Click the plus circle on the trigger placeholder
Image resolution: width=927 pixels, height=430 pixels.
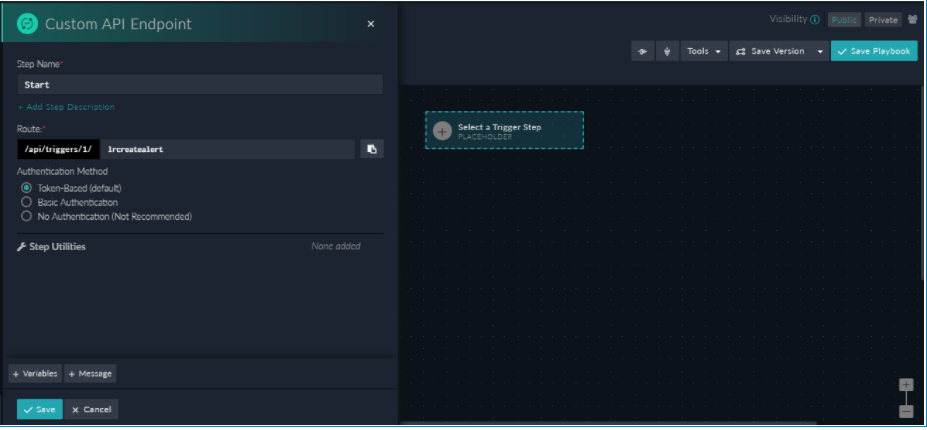pos(442,131)
